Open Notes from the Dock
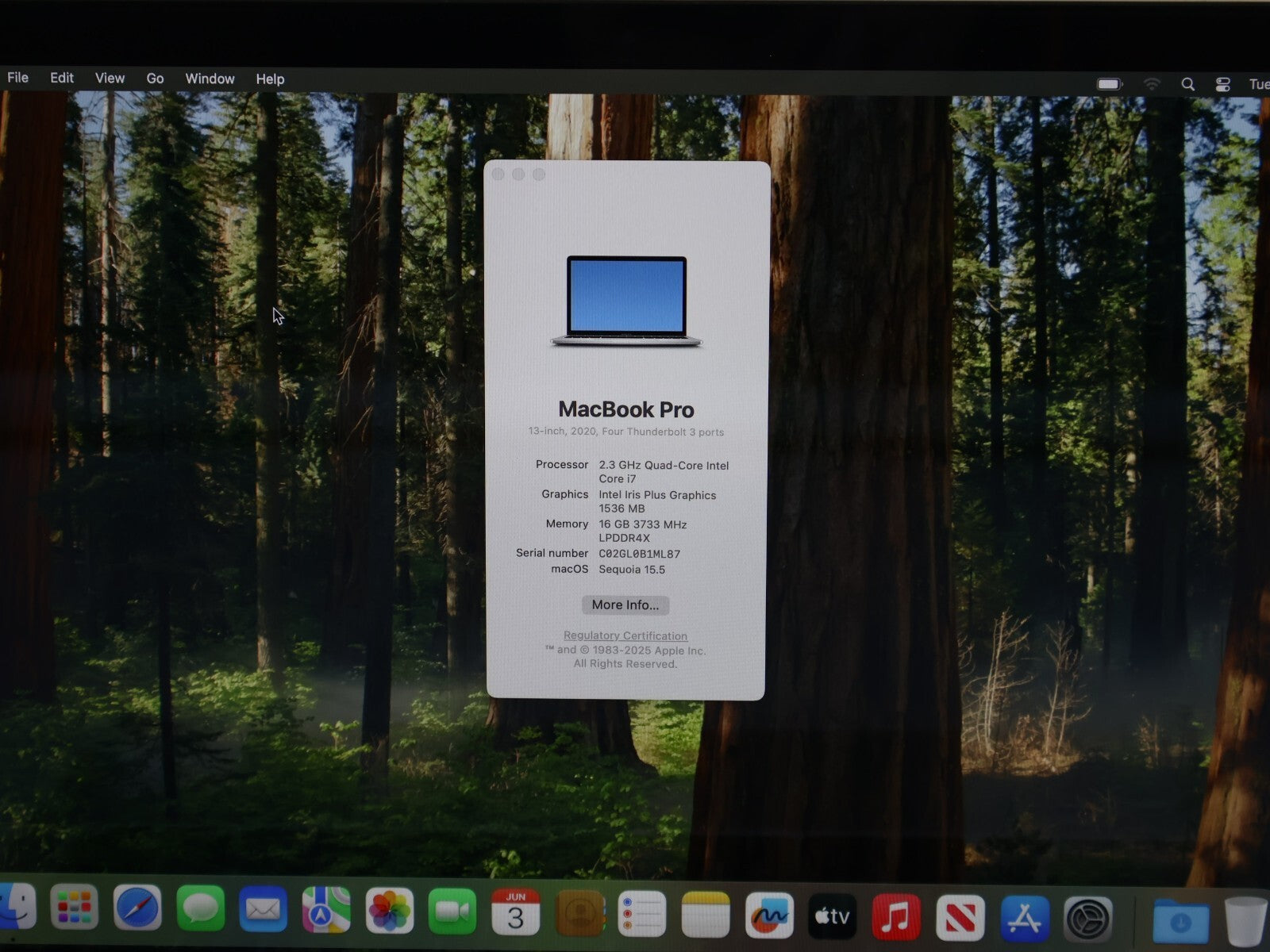The height and width of the screenshot is (952, 1270). click(x=706, y=914)
